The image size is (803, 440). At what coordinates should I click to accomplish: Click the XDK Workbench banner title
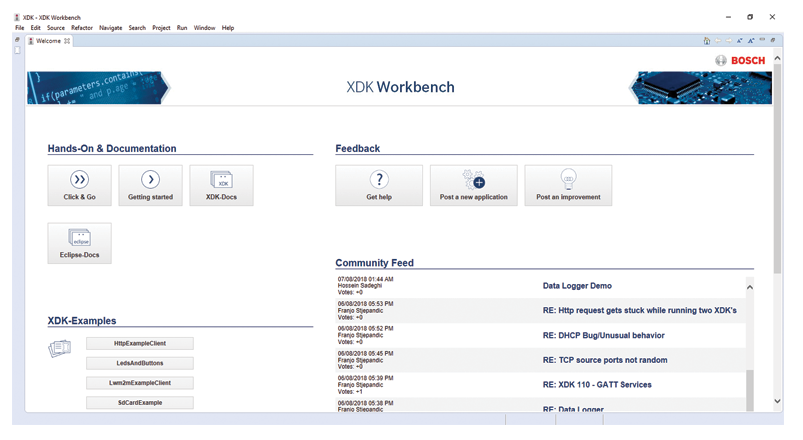(400, 87)
